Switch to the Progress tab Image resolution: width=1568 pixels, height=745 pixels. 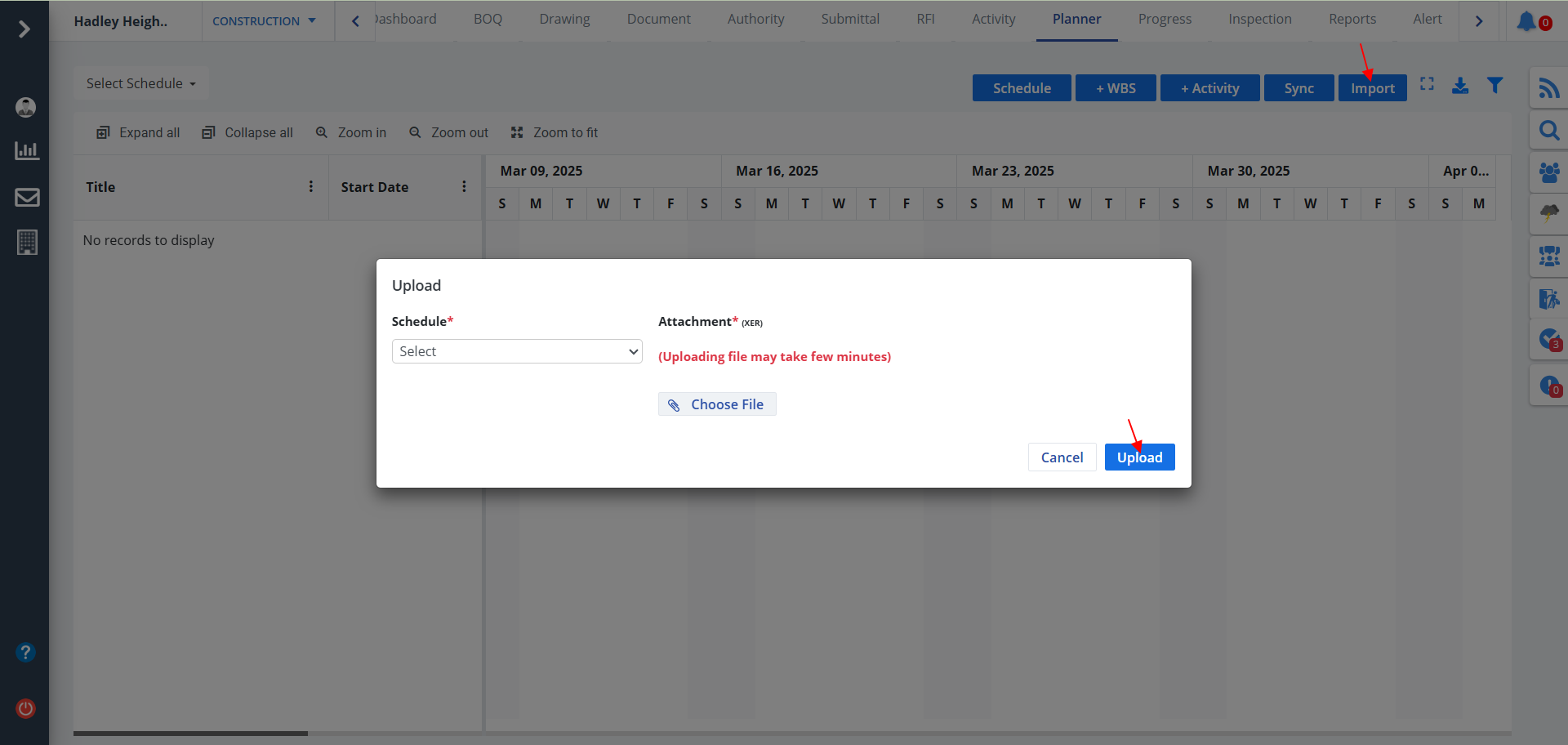(1165, 20)
